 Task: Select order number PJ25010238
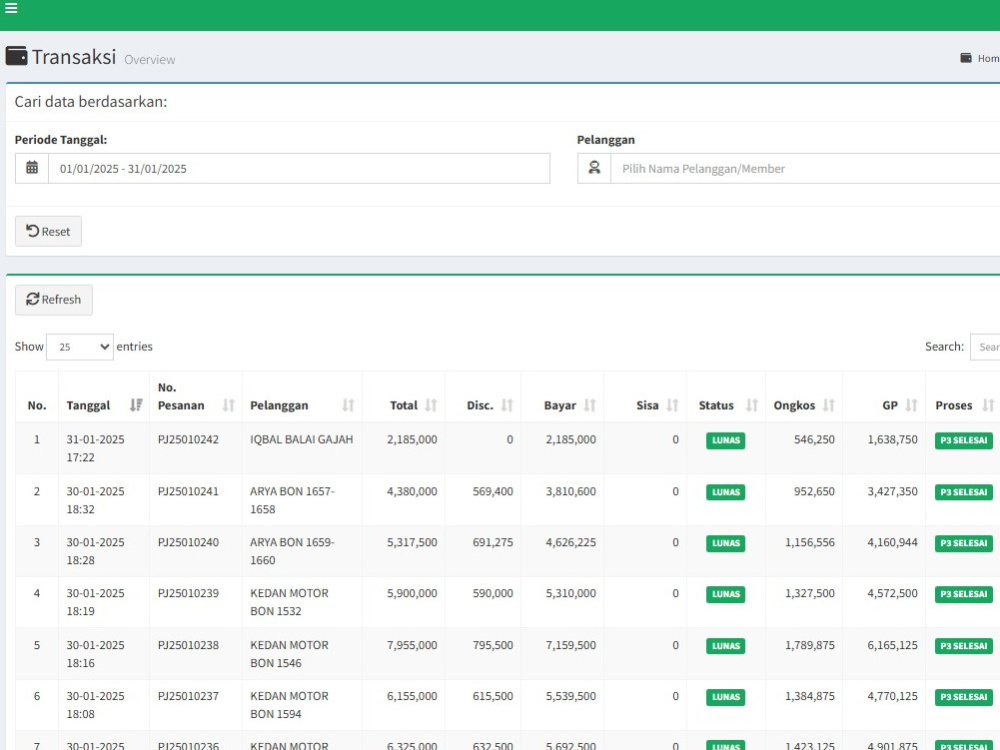(188, 645)
